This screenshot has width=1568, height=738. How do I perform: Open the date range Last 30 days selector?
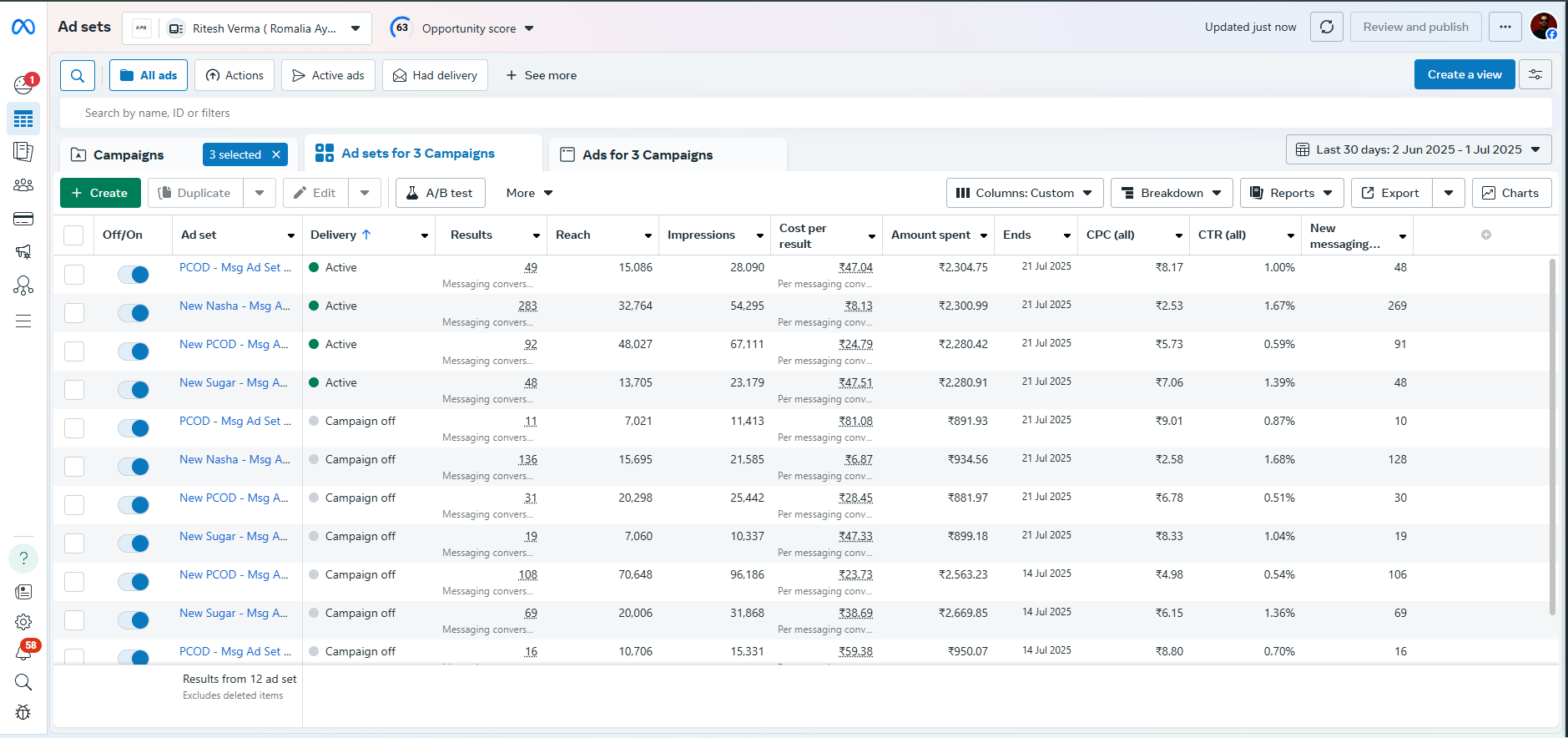pos(1418,149)
